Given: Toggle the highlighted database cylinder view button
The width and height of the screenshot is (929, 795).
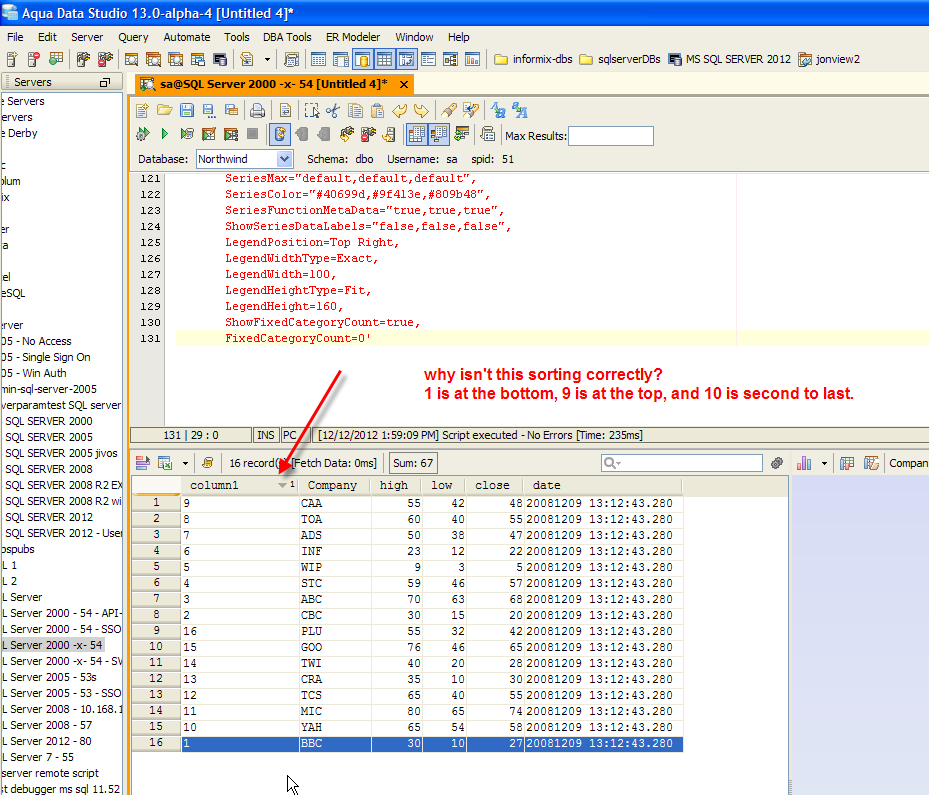Looking at the screenshot, I should [362, 59].
